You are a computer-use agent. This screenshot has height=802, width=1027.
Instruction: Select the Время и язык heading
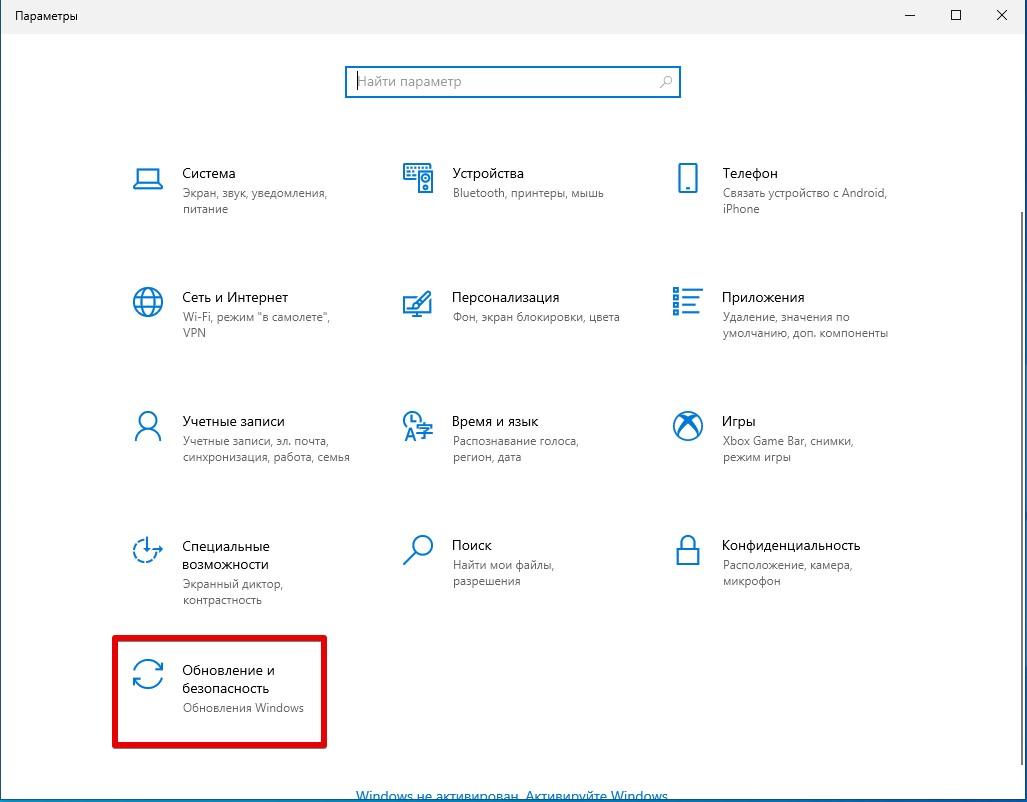point(495,421)
